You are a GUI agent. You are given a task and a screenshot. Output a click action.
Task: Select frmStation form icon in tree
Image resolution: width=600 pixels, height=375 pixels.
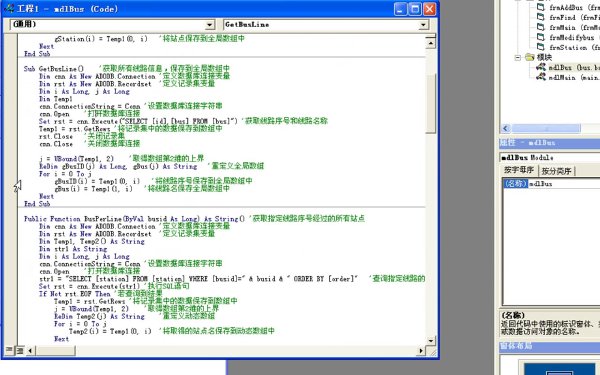point(541,47)
